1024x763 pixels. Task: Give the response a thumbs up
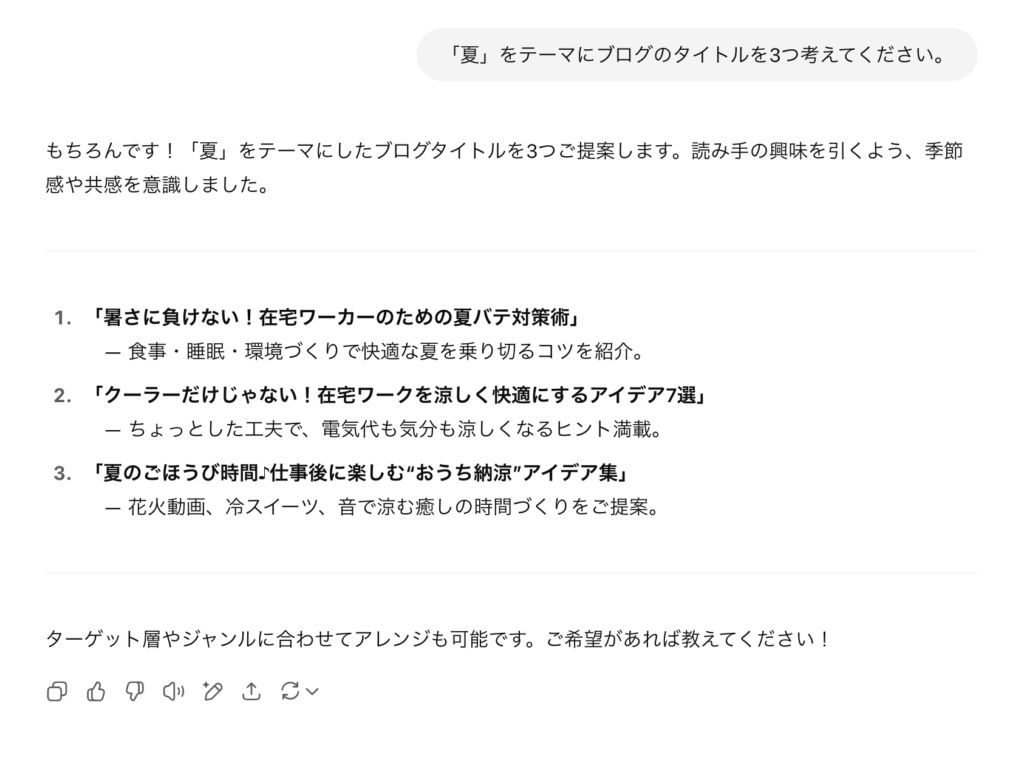[x=96, y=691]
